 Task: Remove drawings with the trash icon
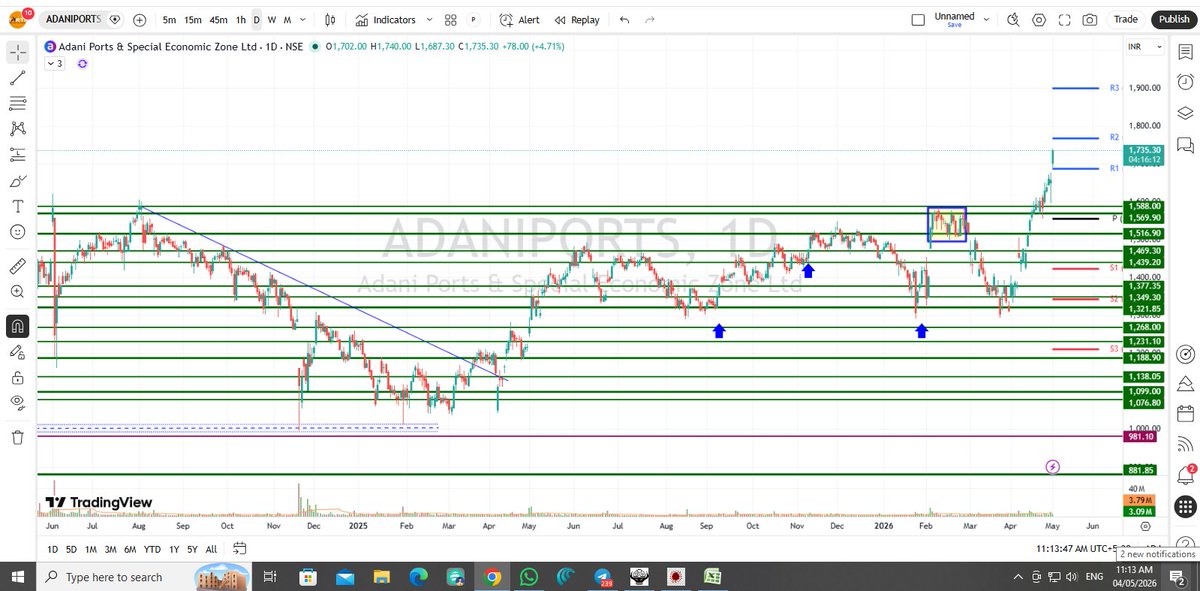click(18, 437)
